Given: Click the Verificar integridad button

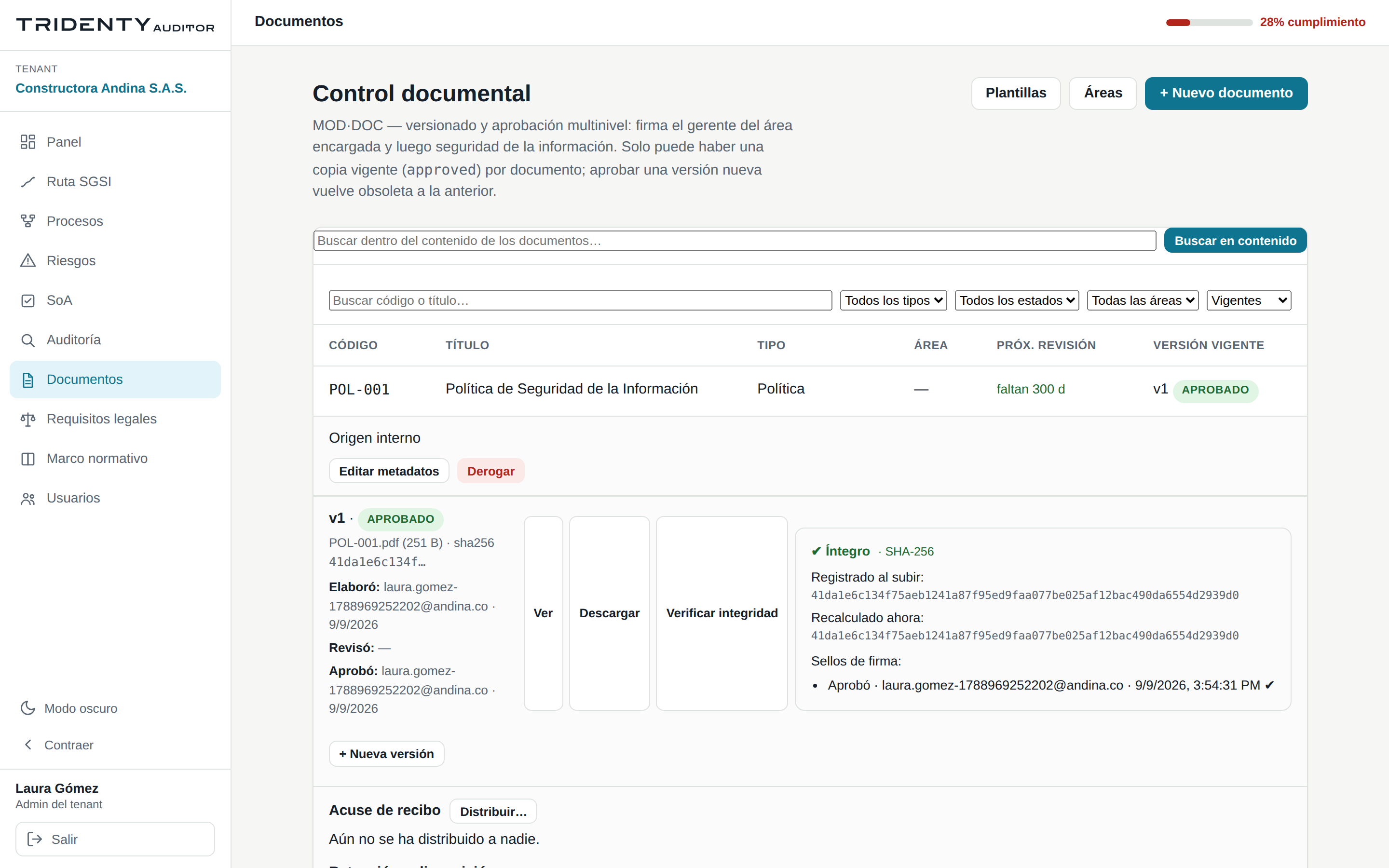Looking at the screenshot, I should [722, 613].
